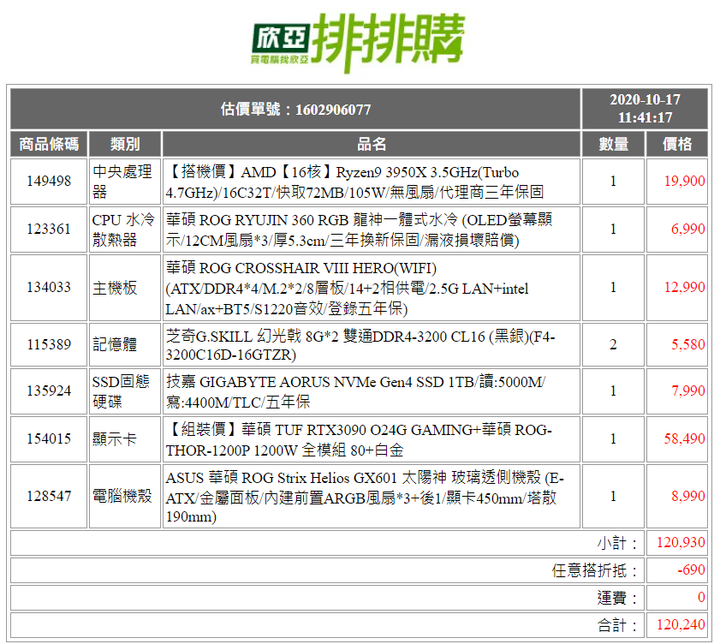Click the price 58,490
Viewport: 720px width, 644px height.
(684, 439)
